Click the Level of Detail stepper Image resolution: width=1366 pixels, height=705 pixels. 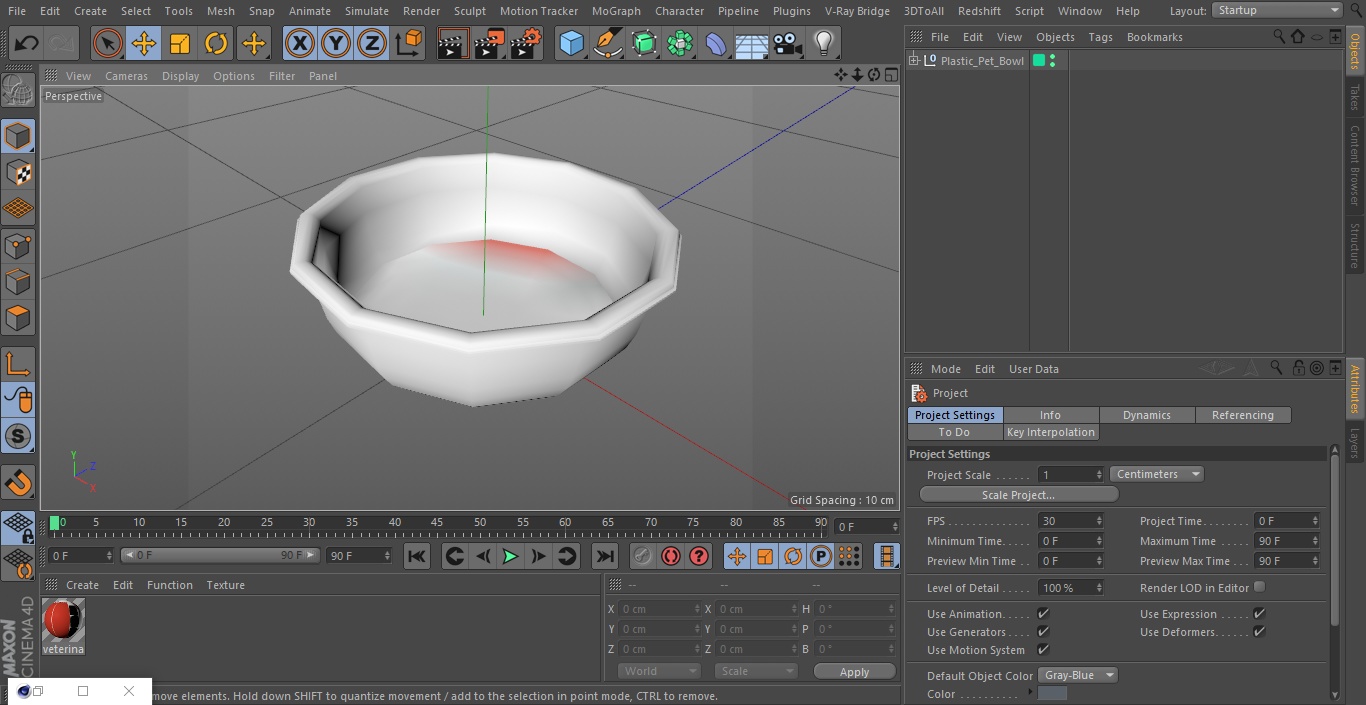coord(1099,588)
